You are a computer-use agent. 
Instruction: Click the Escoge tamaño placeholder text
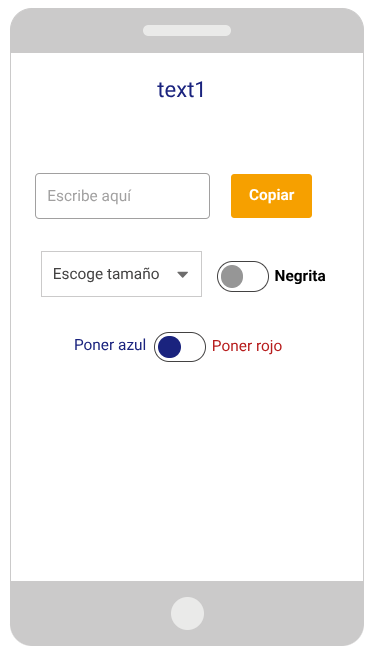point(106,274)
